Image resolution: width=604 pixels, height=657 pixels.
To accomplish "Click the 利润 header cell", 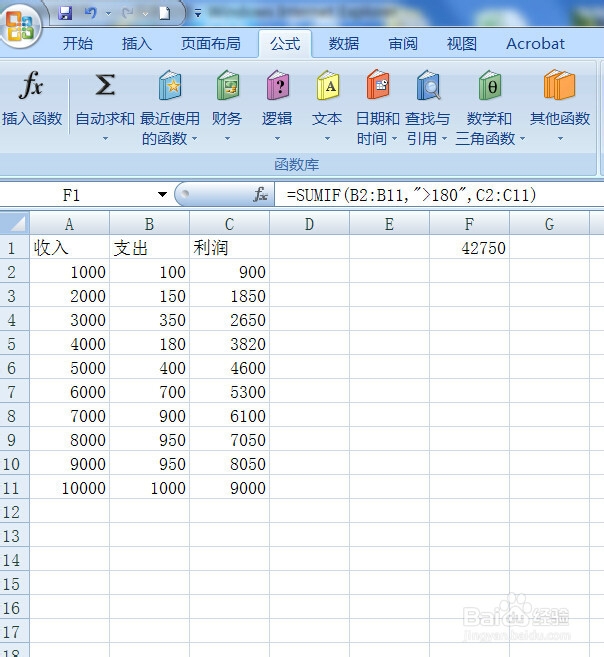I will (x=230, y=248).
